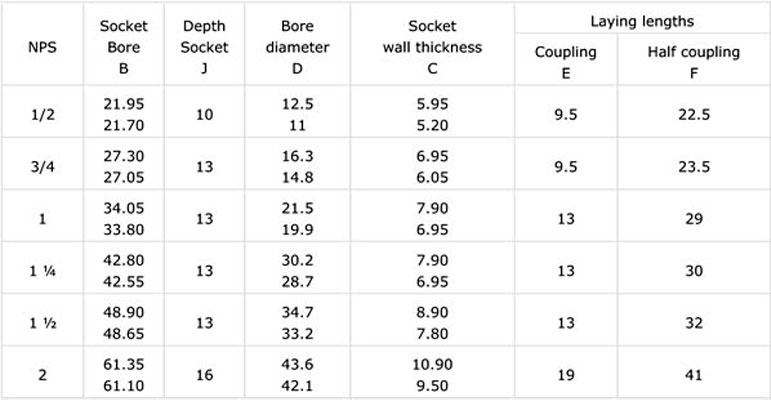Click the Coupling E subheader
The width and height of the screenshot is (771, 400).
[565, 62]
